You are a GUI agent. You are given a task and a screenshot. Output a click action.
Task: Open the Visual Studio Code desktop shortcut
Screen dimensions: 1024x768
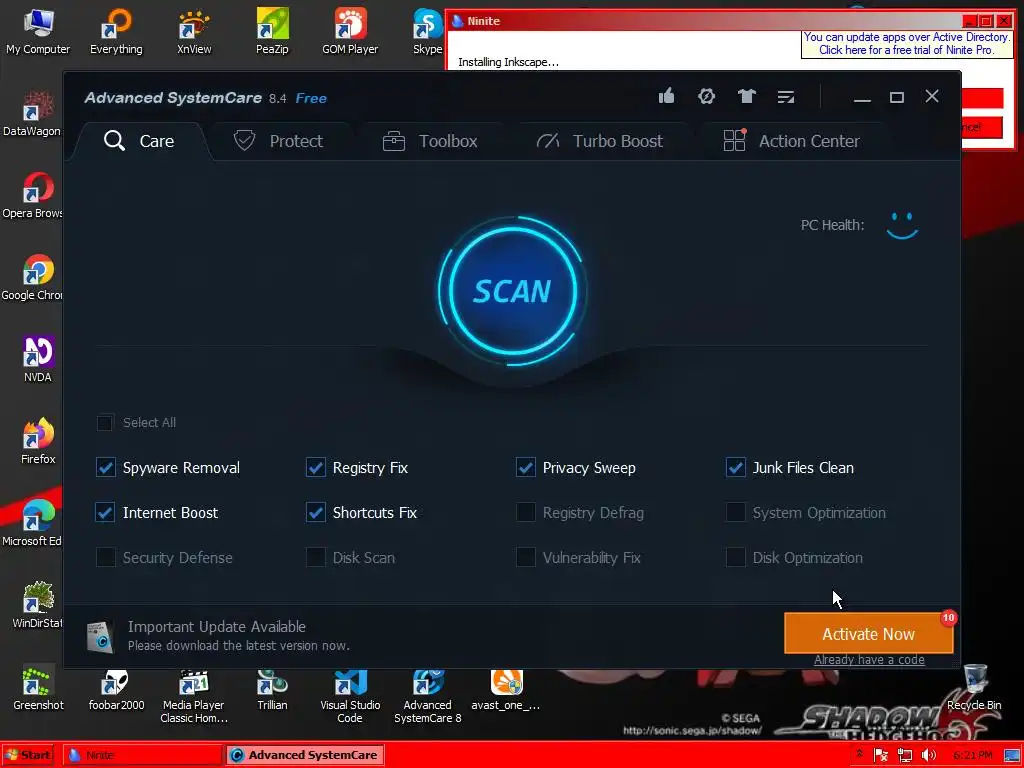point(350,697)
